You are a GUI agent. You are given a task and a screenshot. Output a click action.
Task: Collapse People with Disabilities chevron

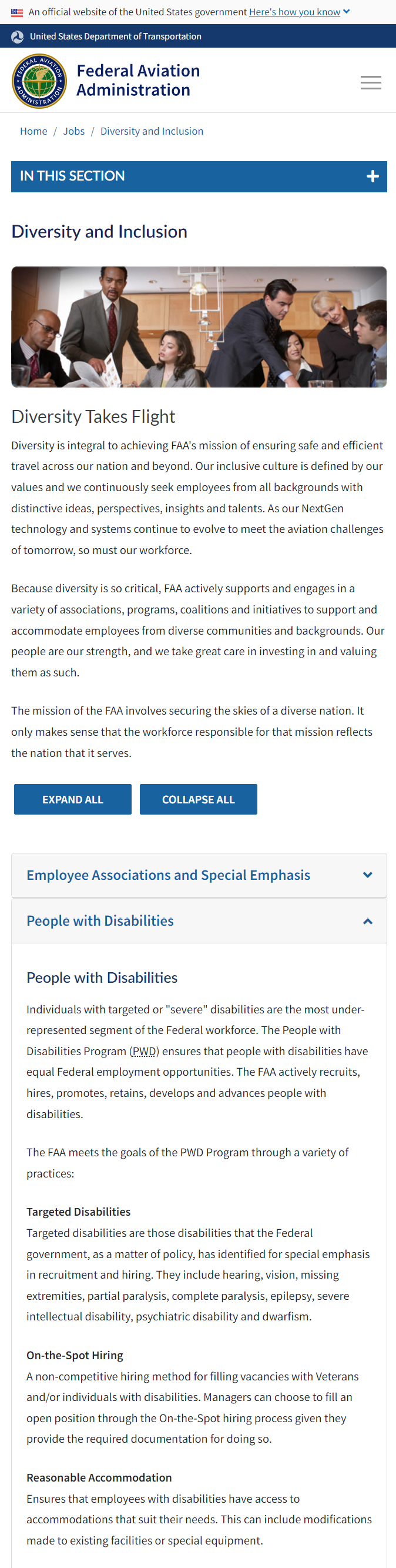(x=367, y=922)
